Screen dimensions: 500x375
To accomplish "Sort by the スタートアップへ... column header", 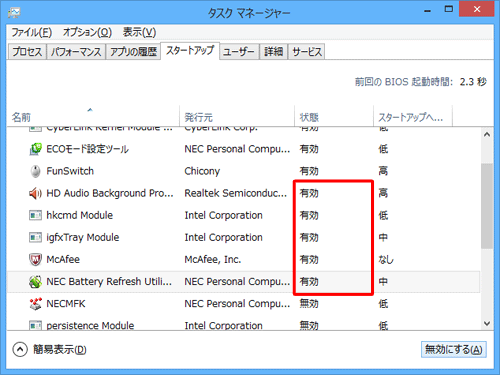I will coord(413,117).
